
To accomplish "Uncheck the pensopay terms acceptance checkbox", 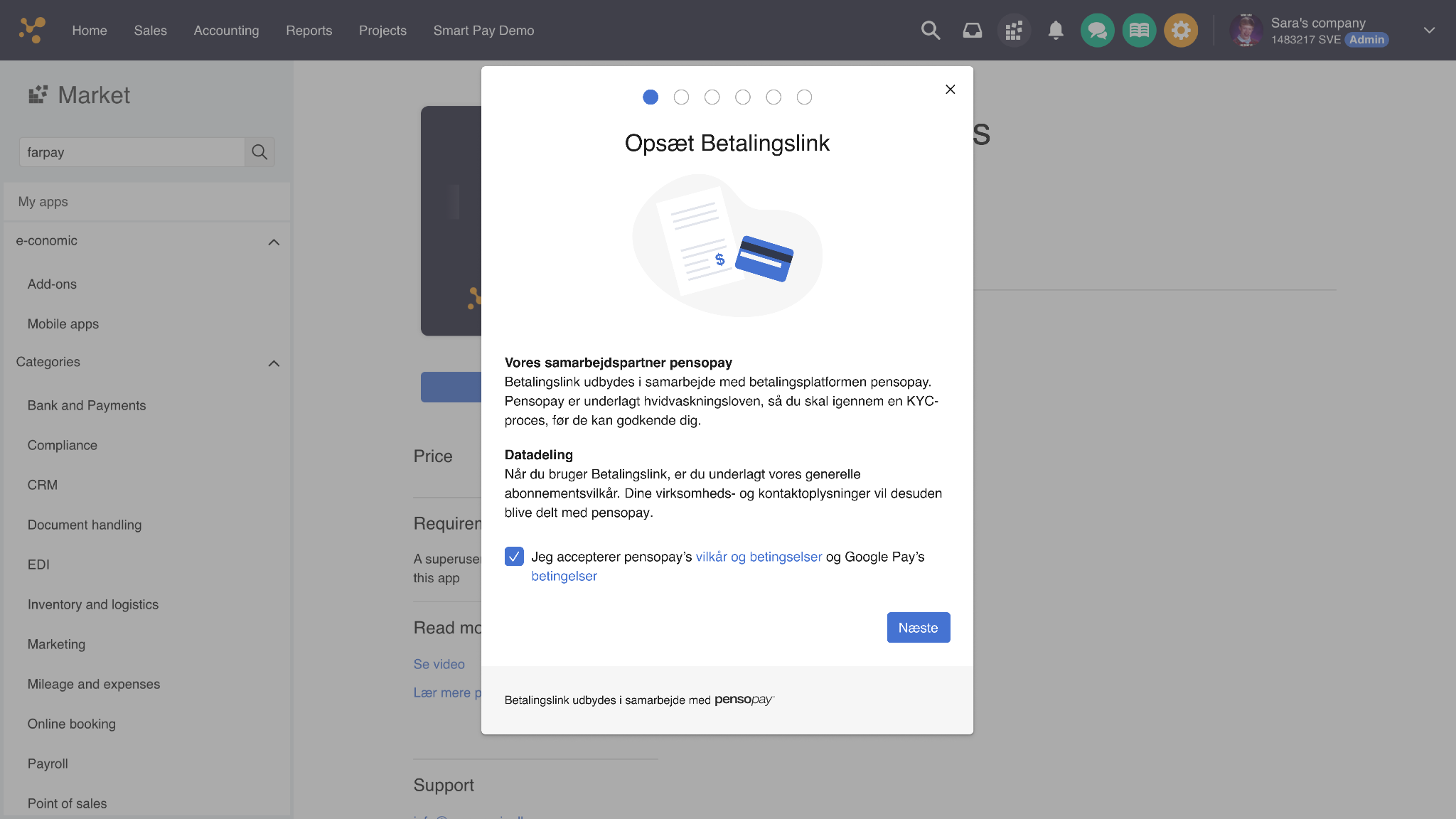I will (514, 557).
